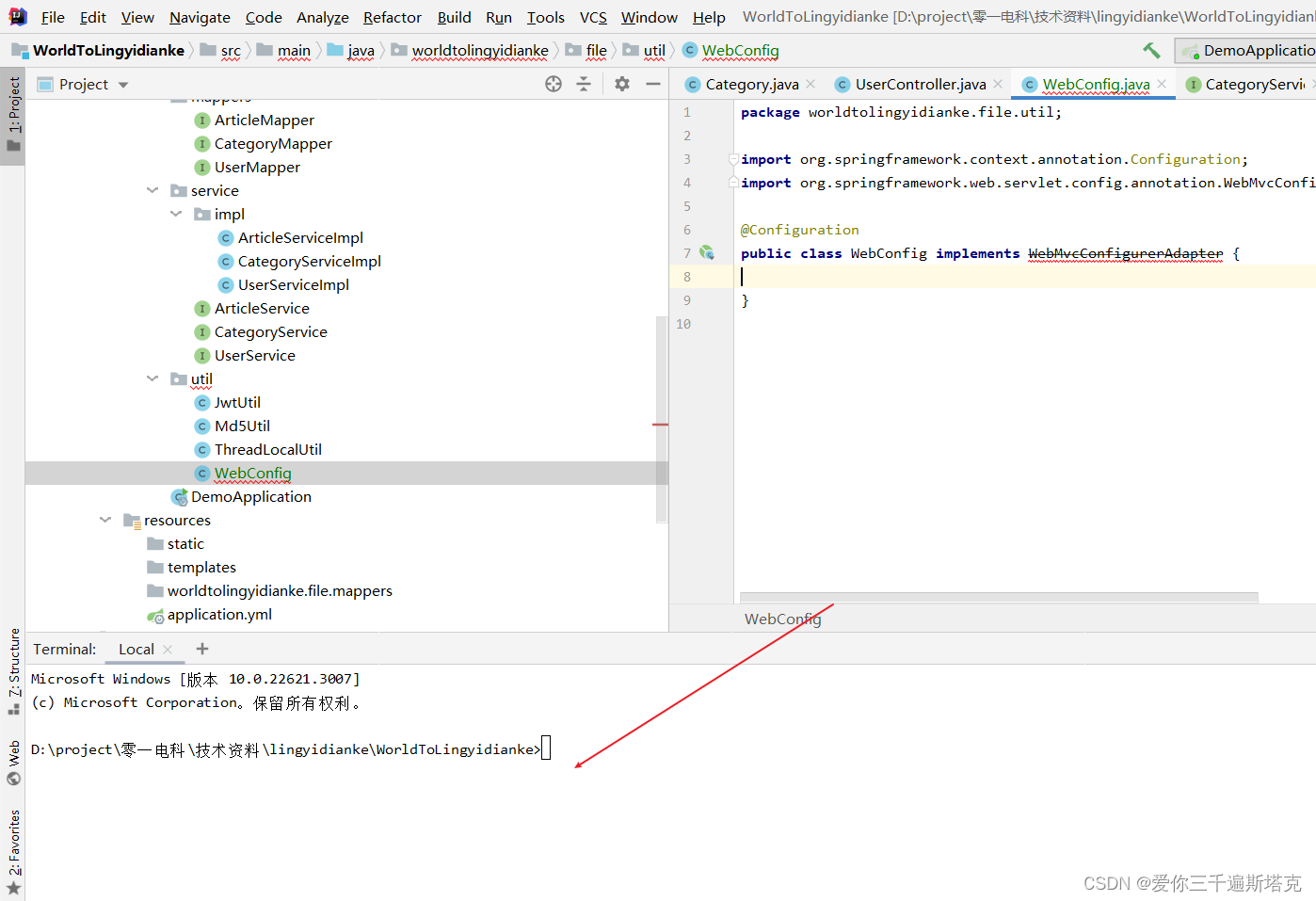Click the Collapse All icon in Project toolbar

[x=584, y=84]
